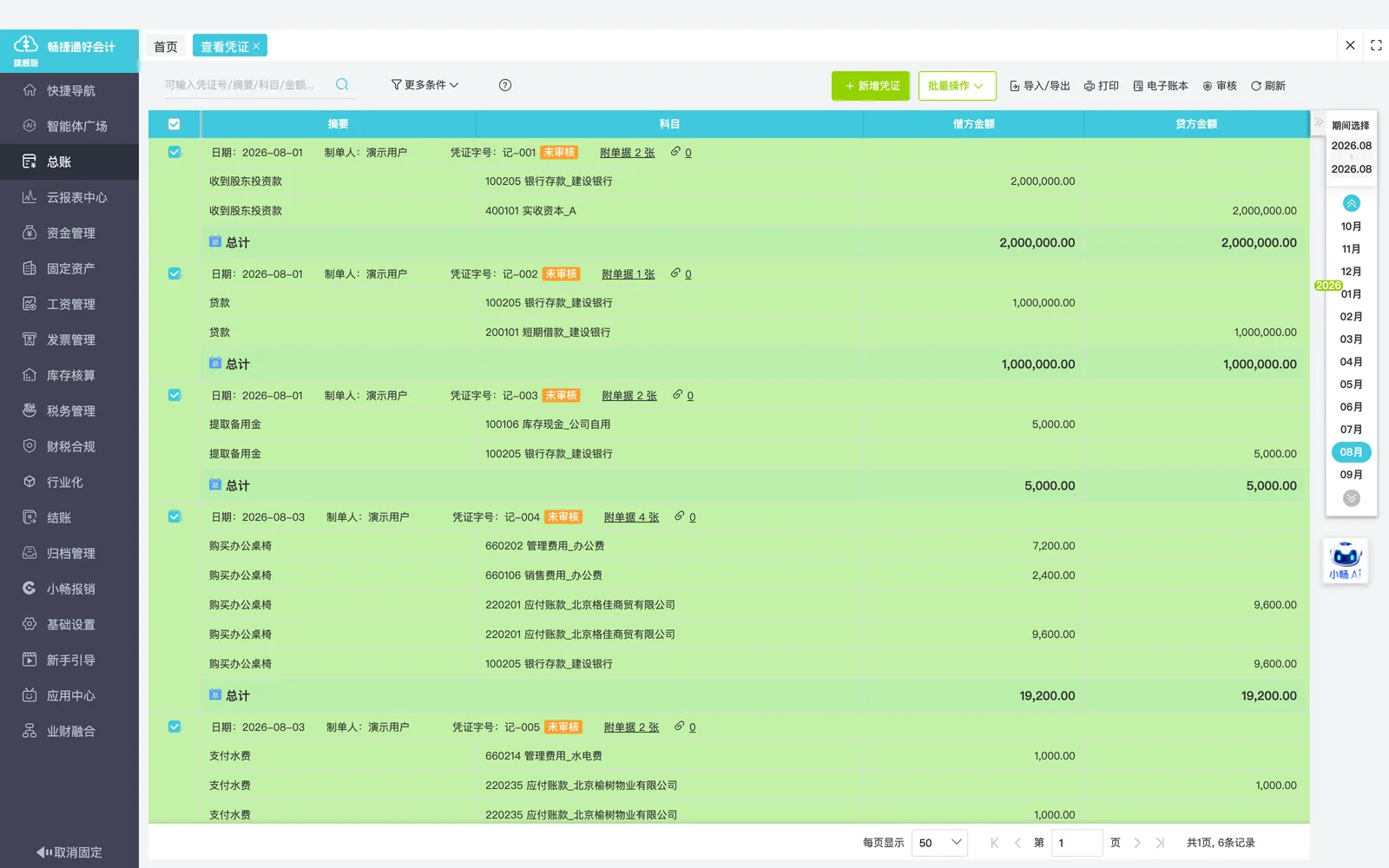The width and height of the screenshot is (1389, 868).
Task: Click the 电子账本 toolbar icon
Action: click(x=1138, y=86)
